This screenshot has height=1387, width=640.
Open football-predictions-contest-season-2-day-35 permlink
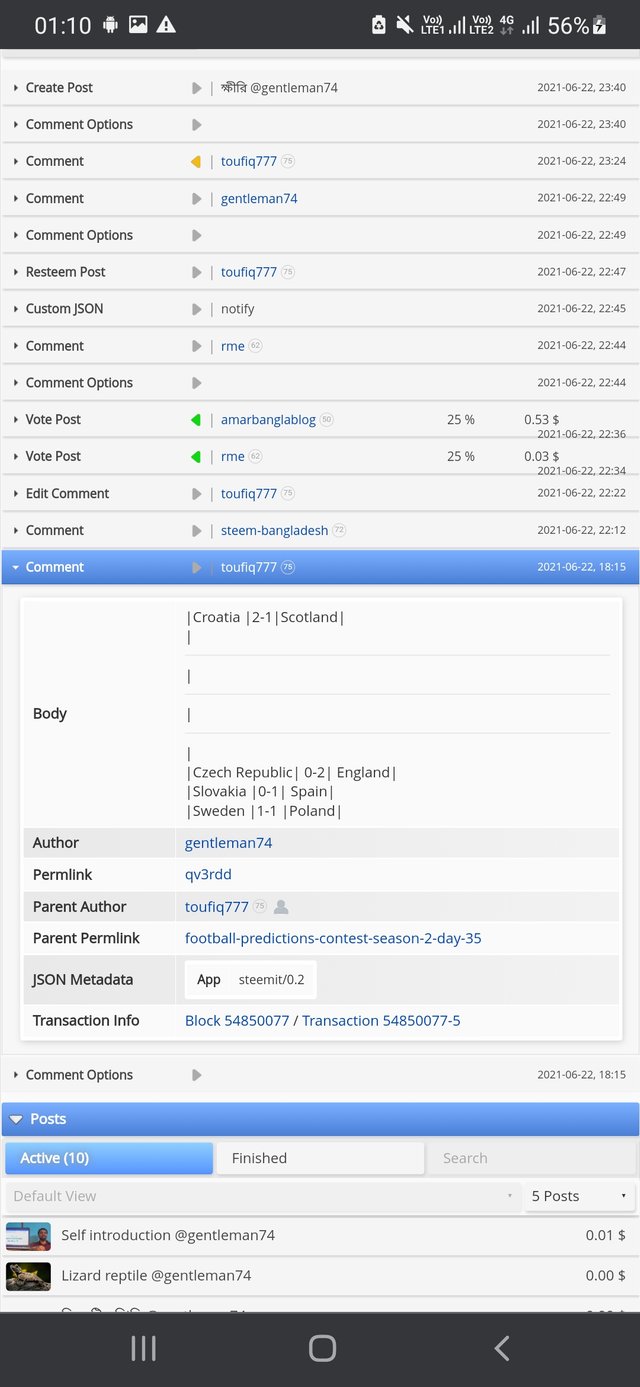[333, 939]
